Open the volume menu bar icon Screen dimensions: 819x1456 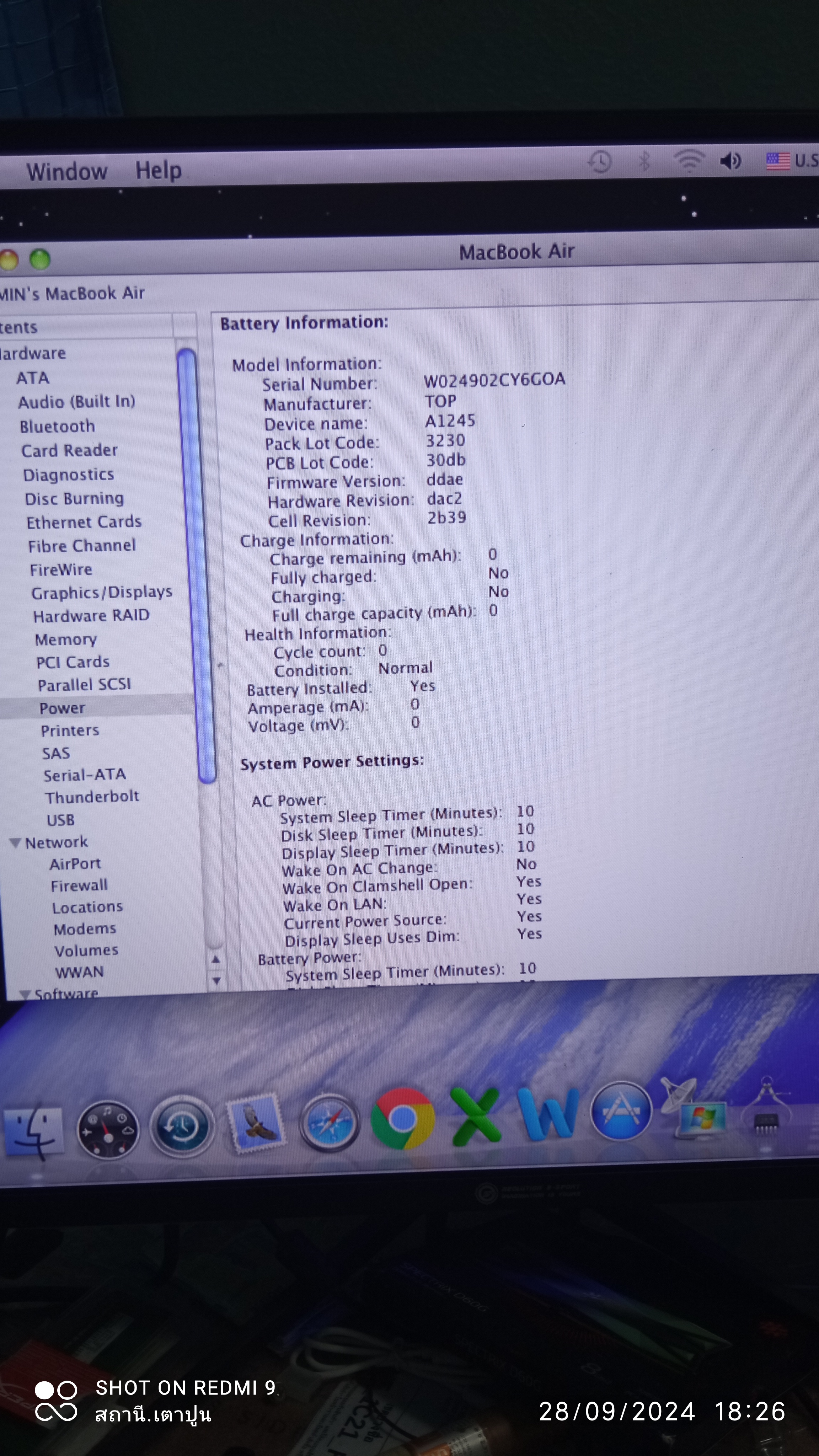click(730, 162)
